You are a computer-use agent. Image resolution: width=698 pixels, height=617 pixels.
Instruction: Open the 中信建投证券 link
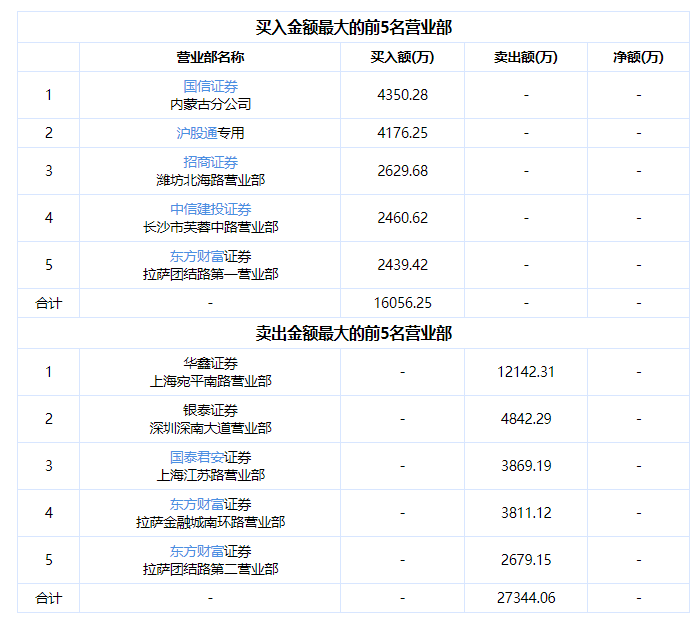tap(211, 209)
